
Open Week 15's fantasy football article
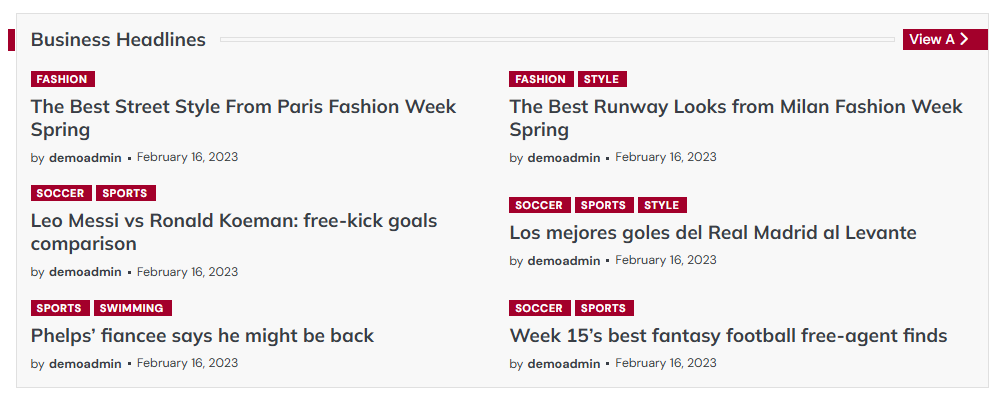[727, 336]
